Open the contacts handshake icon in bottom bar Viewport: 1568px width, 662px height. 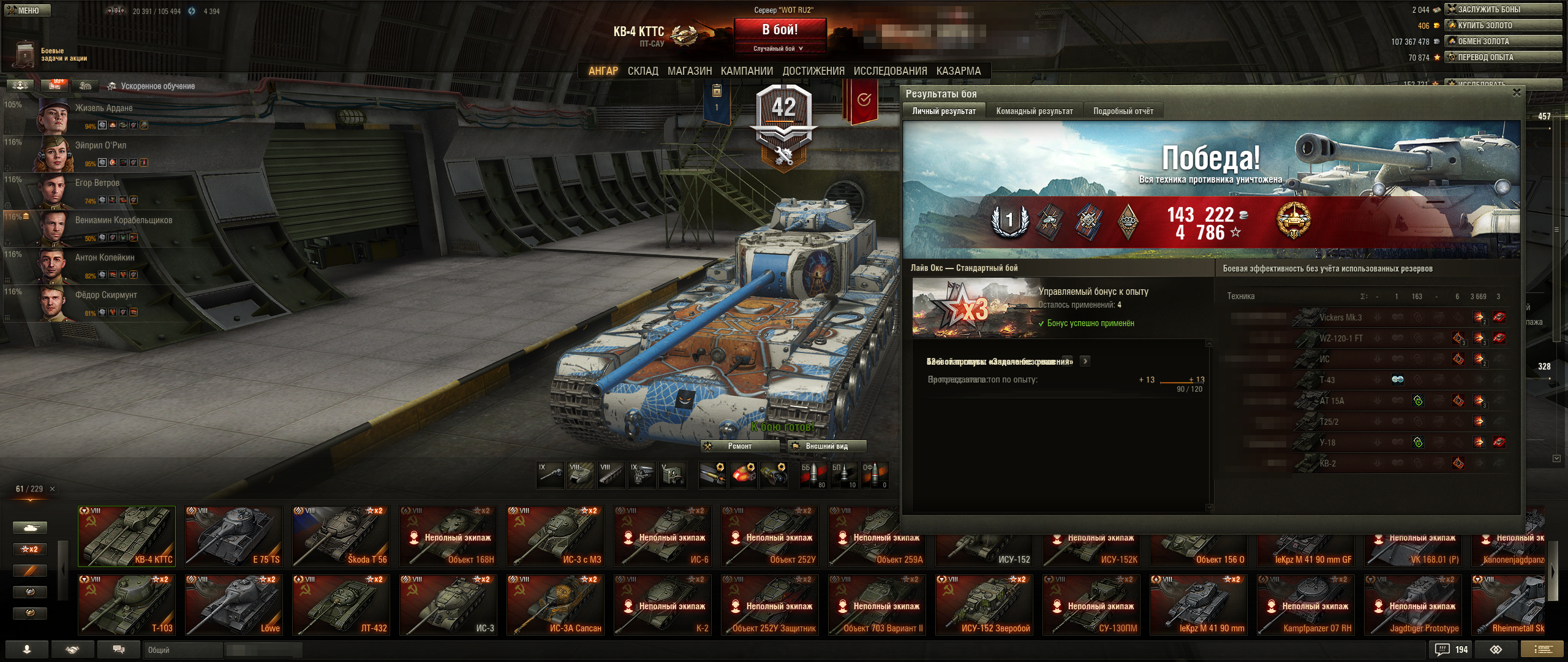click(73, 650)
